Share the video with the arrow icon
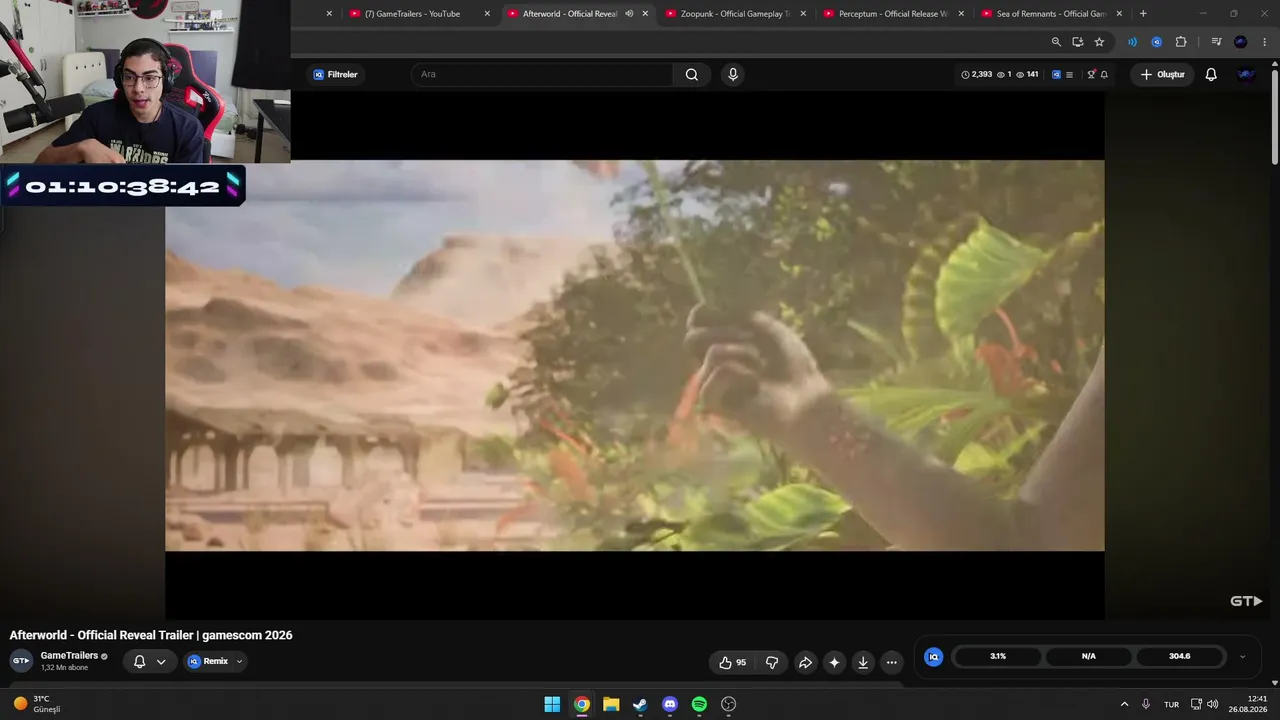The image size is (1280, 720). [x=805, y=662]
